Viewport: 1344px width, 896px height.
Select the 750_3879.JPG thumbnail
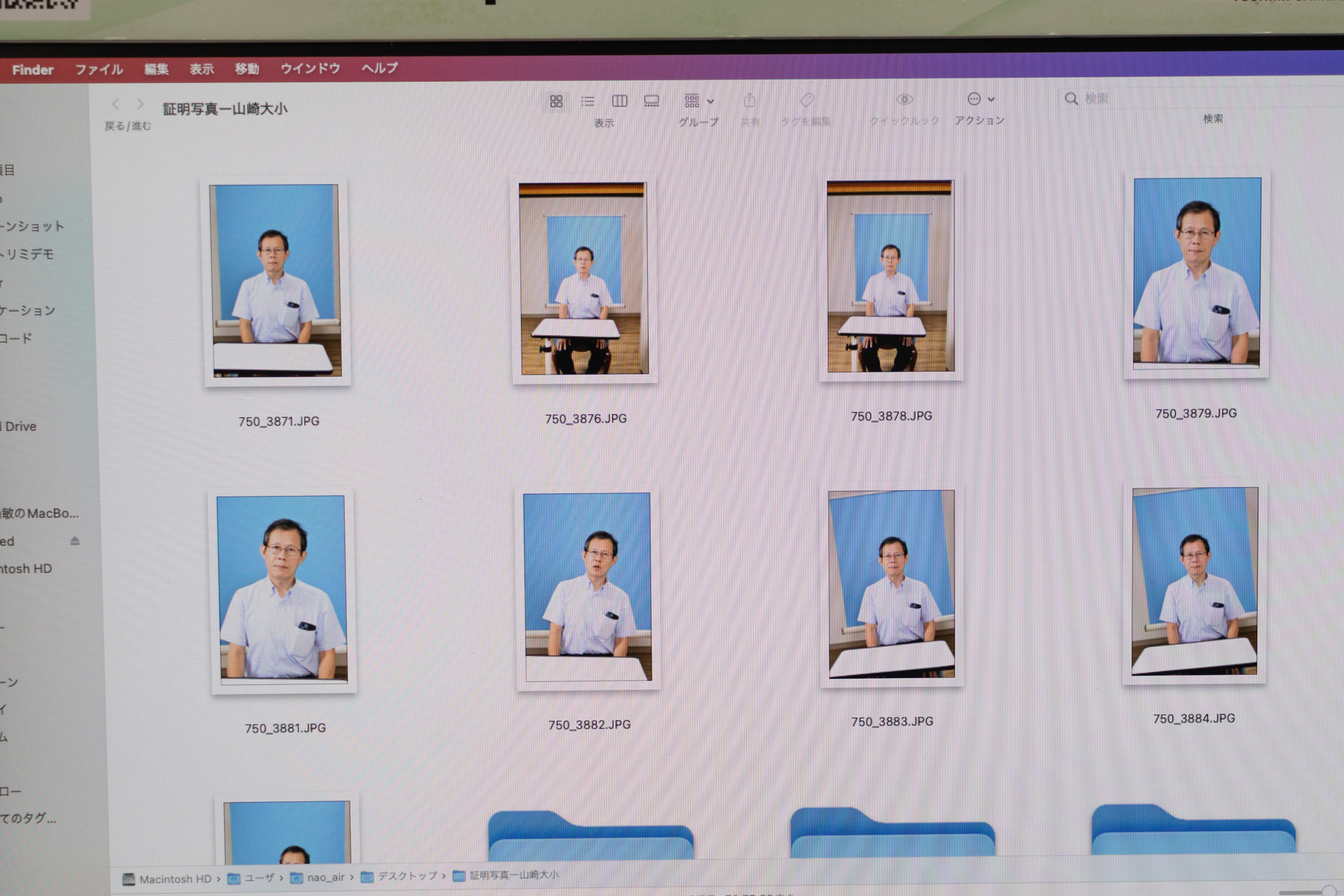point(1196,274)
